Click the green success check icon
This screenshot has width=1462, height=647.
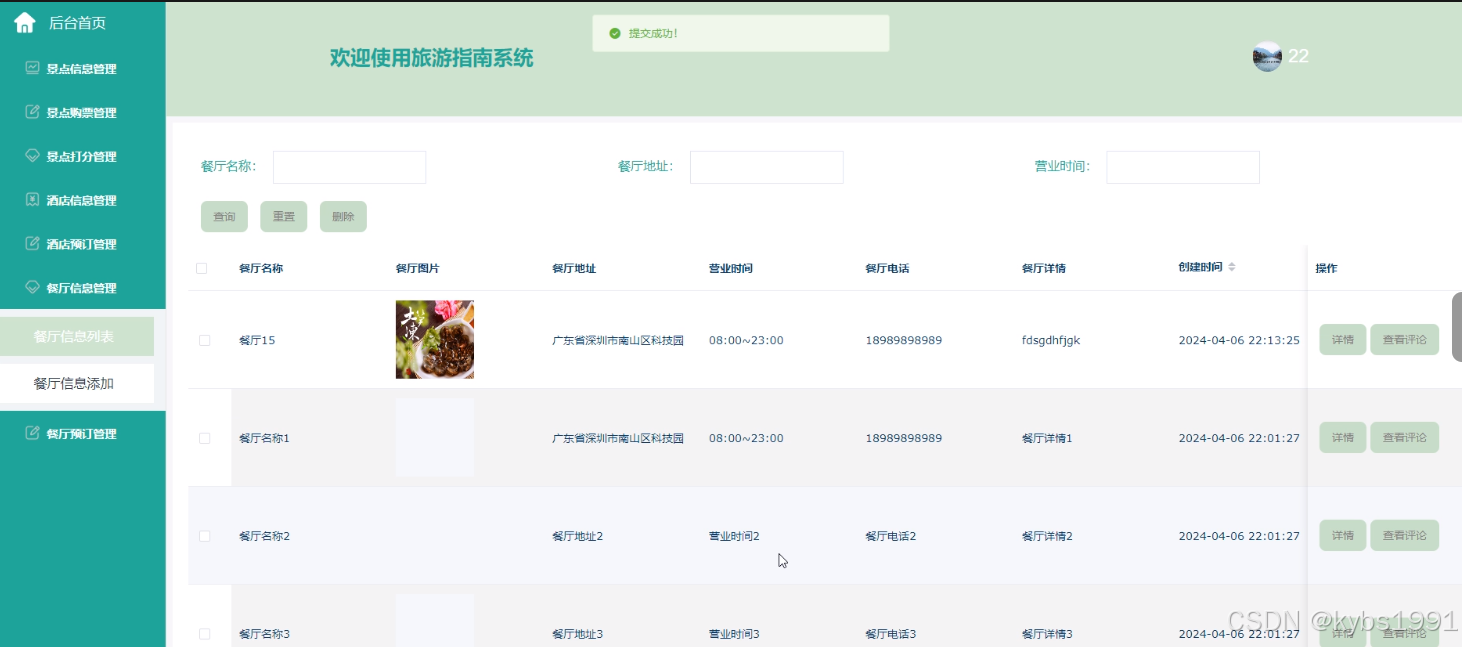point(615,33)
